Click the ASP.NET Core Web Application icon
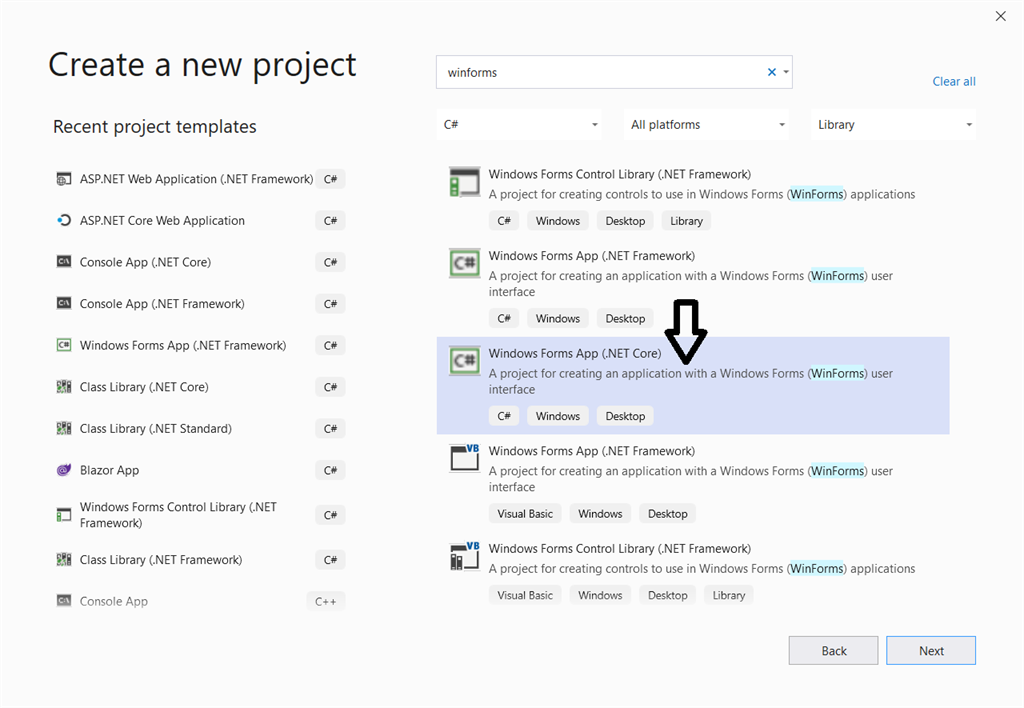The image size is (1024, 708). click(x=64, y=221)
